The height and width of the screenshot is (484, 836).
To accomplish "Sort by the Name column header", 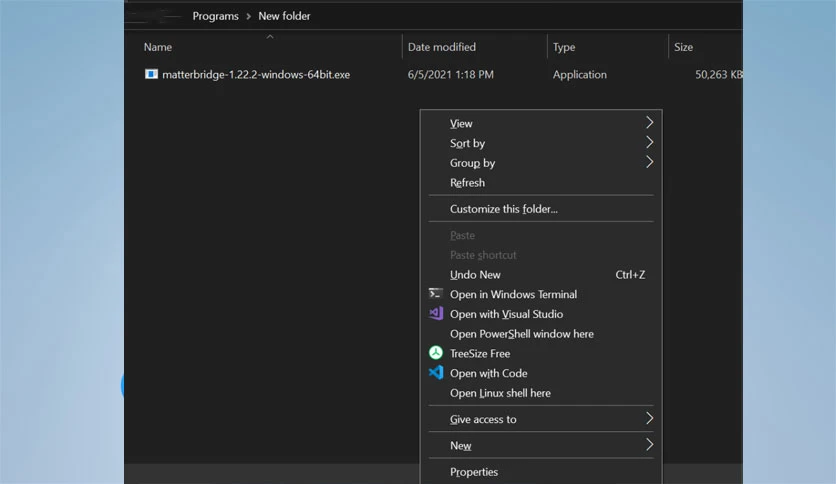I will tap(158, 47).
